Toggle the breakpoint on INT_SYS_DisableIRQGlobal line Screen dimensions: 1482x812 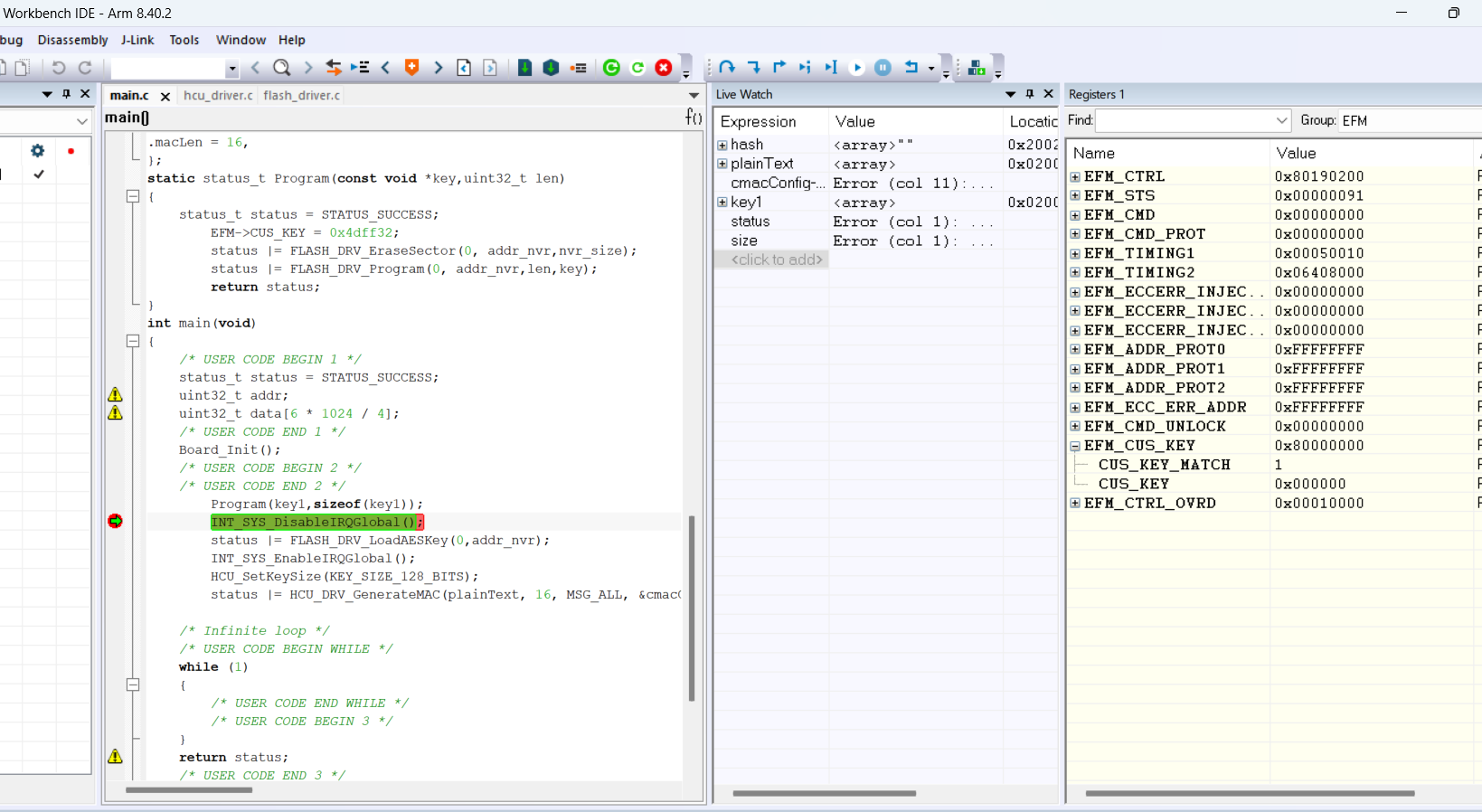click(x=115, y=522)
